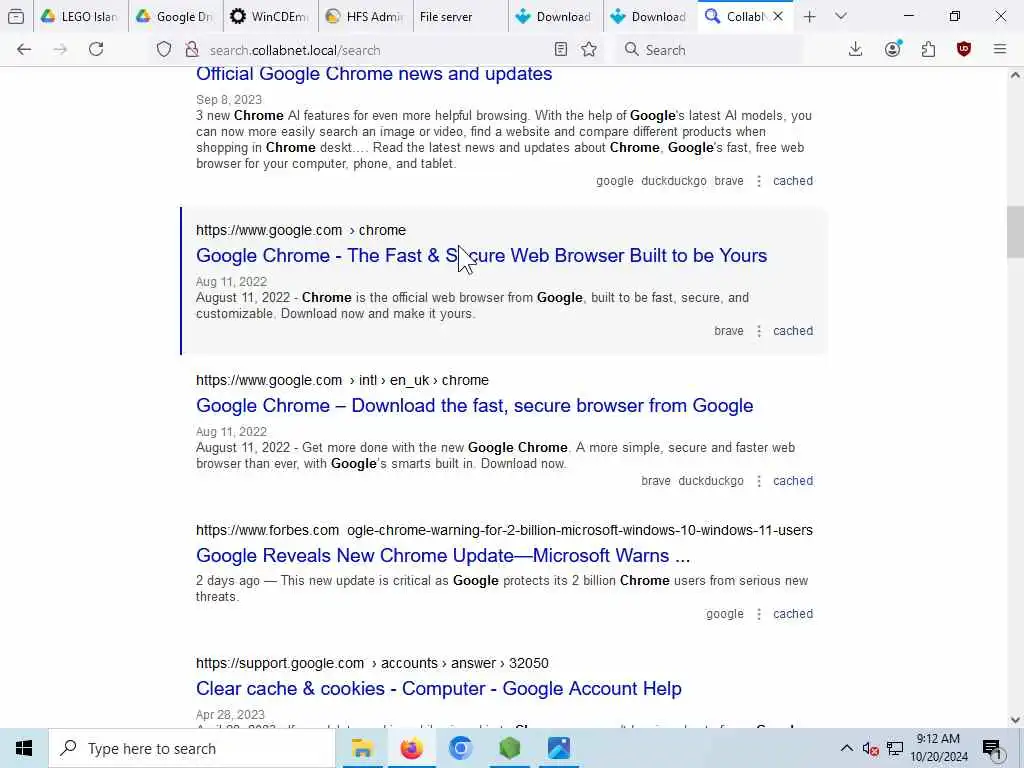
Task: Open the Windows Start menu
Action: click(24, 748)
